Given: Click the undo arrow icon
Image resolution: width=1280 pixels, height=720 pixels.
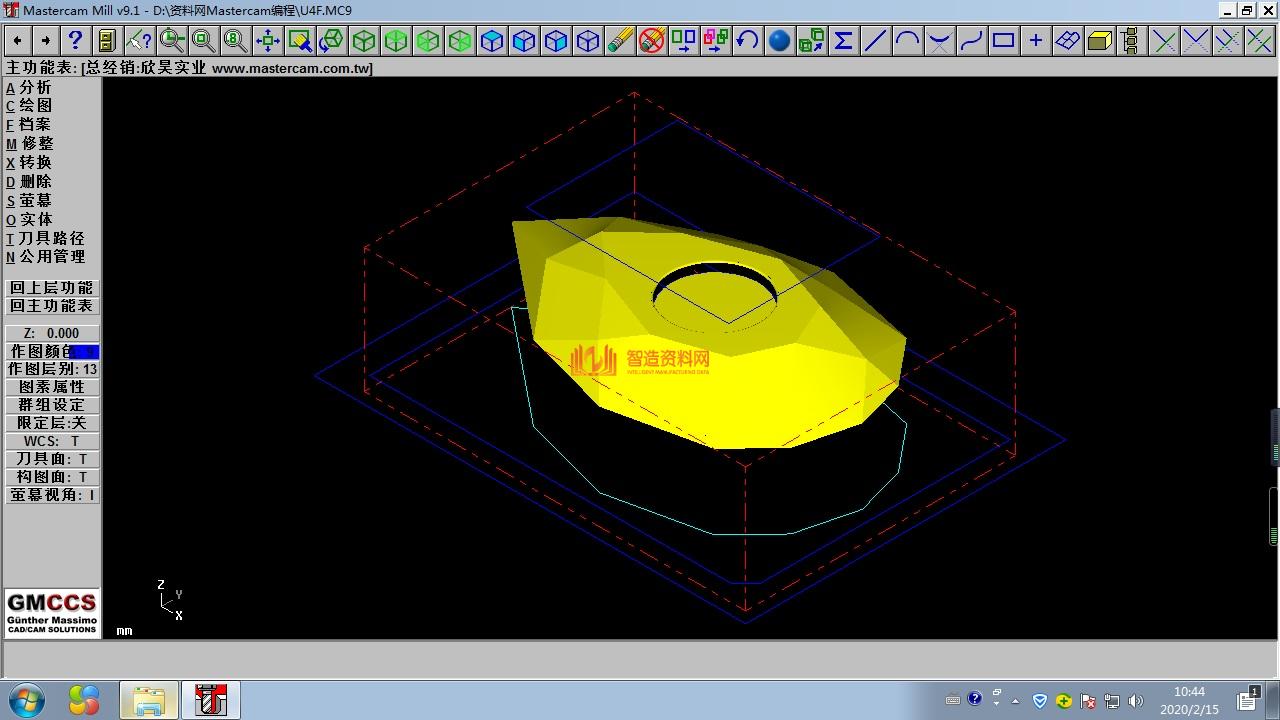Looking at the screenshot, I should click(x=747, y=40).
